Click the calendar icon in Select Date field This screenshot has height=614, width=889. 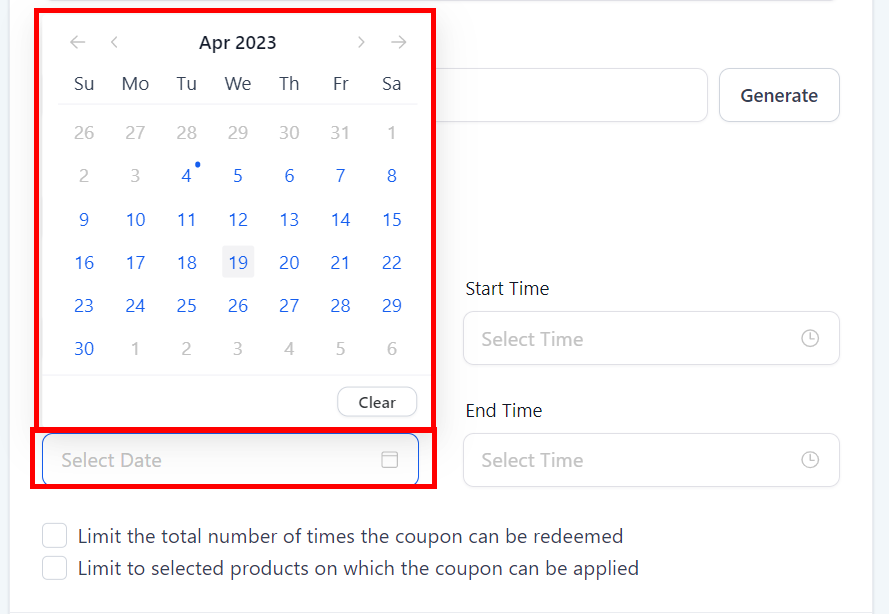tap(390, 460)
